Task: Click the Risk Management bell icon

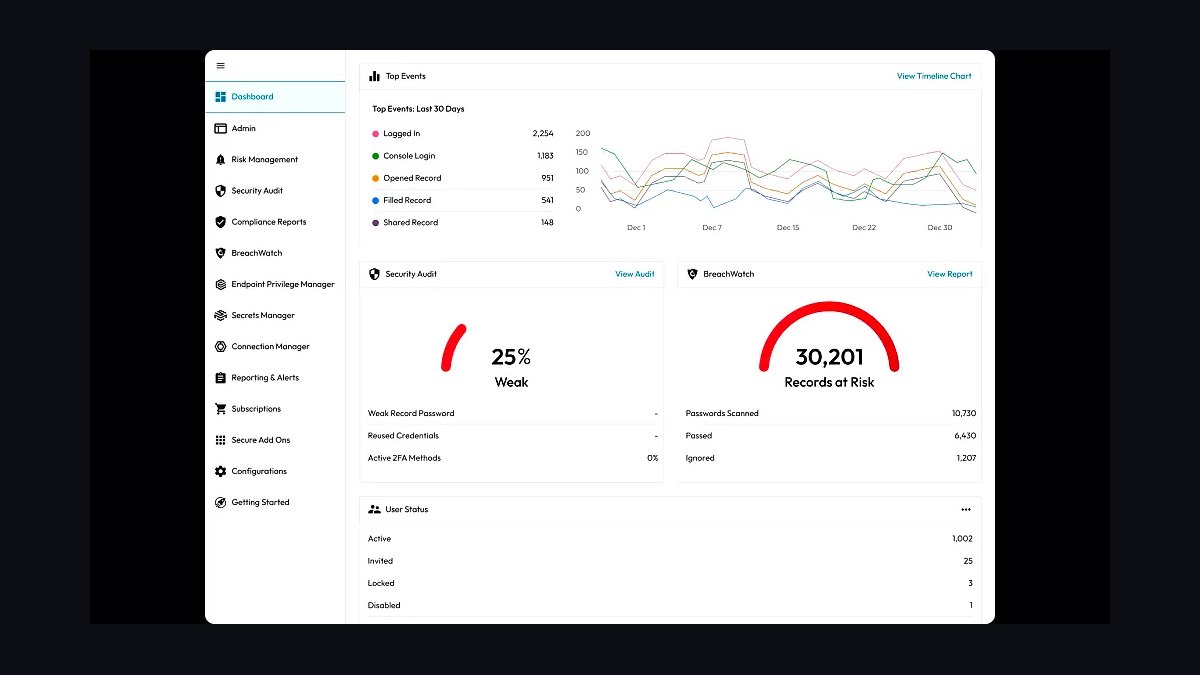Action: 221,160
